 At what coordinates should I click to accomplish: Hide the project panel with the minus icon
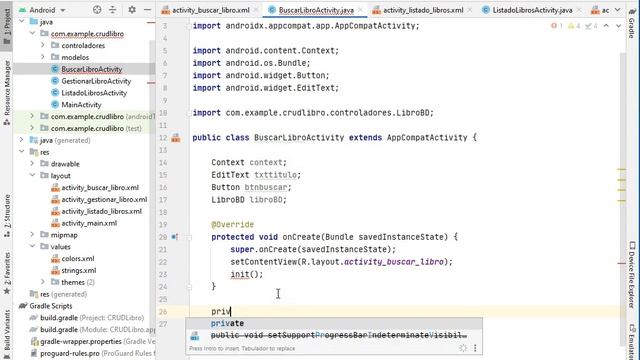[147, 10]
